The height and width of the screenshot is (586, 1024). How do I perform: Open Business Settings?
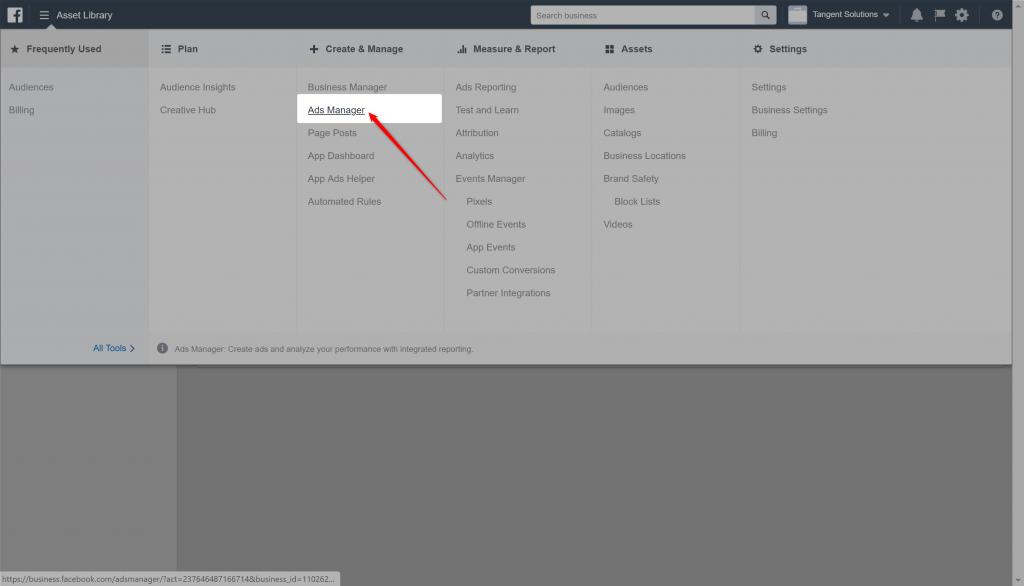pos(789,110)
